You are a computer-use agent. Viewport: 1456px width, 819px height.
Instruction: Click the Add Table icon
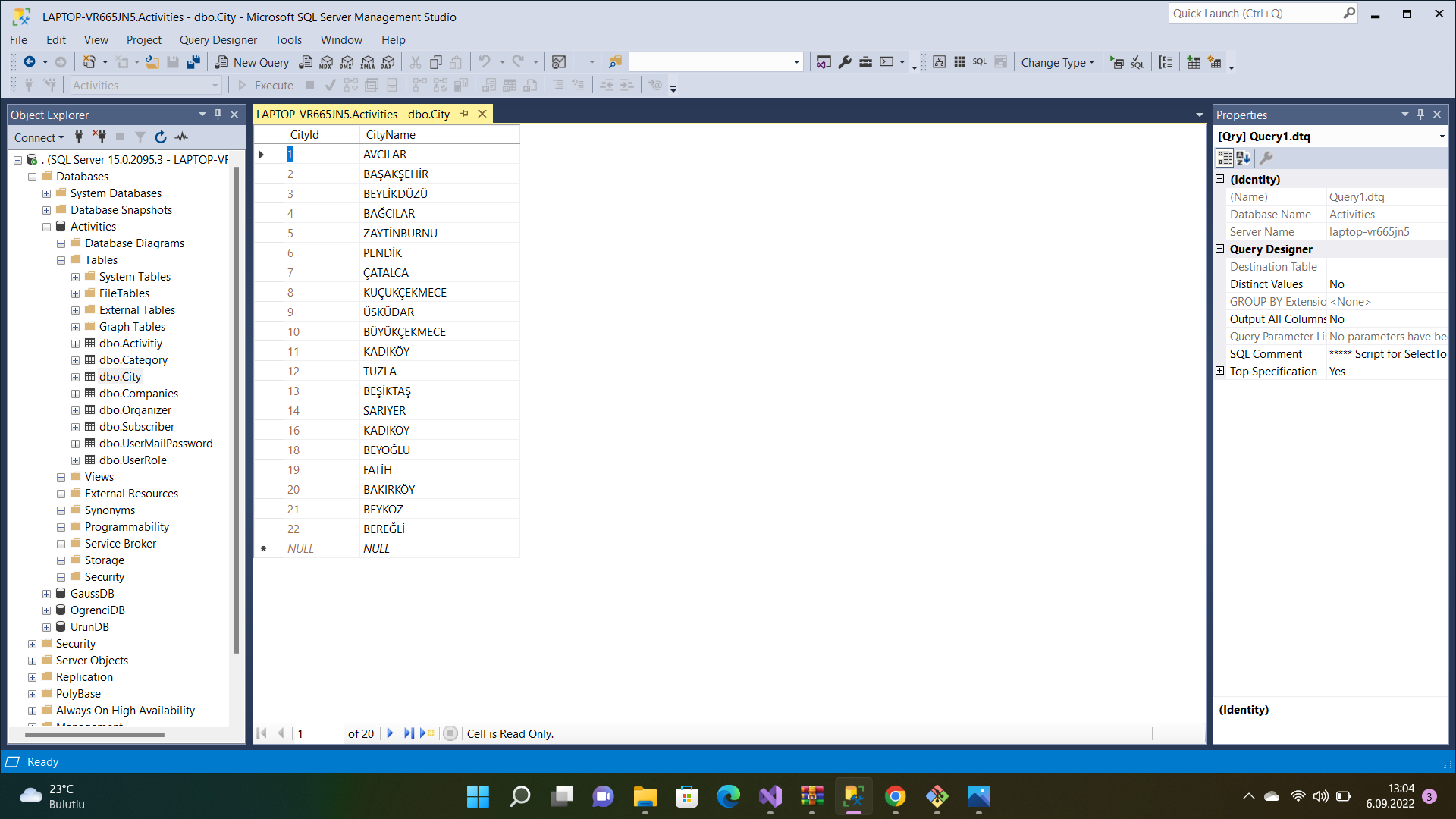[x=1194, y=62]
